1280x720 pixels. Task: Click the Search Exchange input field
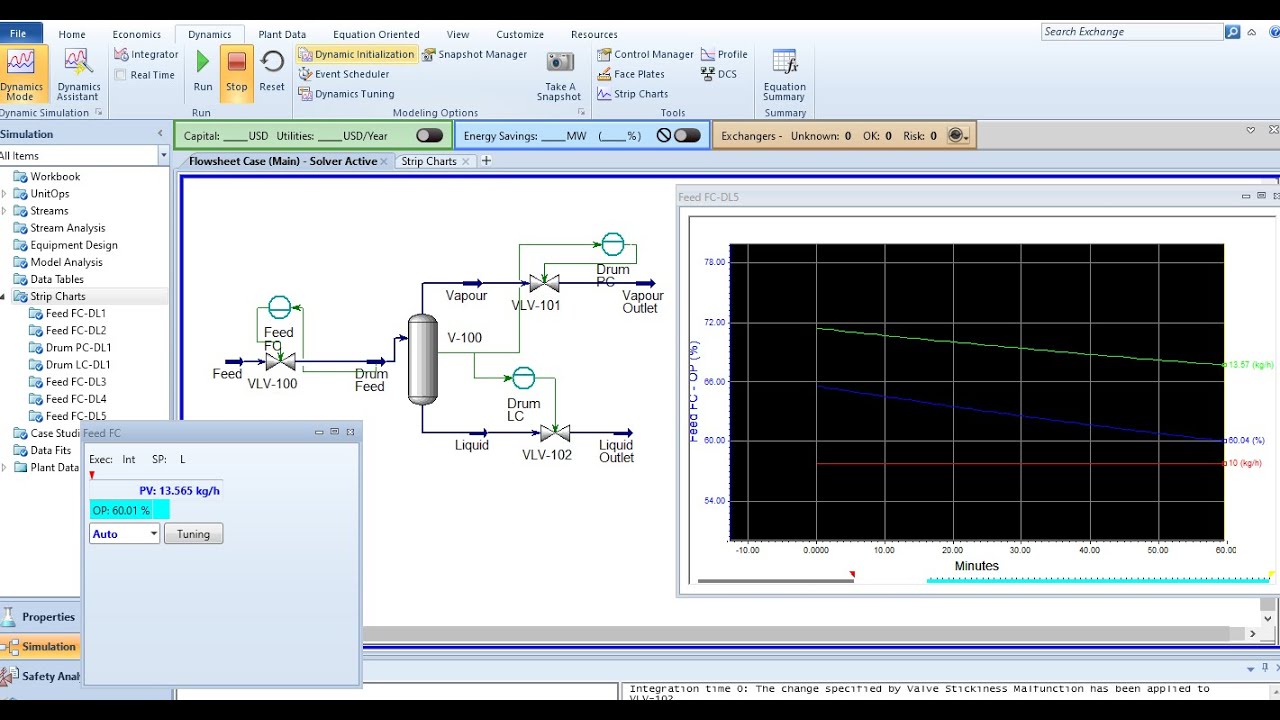point(1132,32)
